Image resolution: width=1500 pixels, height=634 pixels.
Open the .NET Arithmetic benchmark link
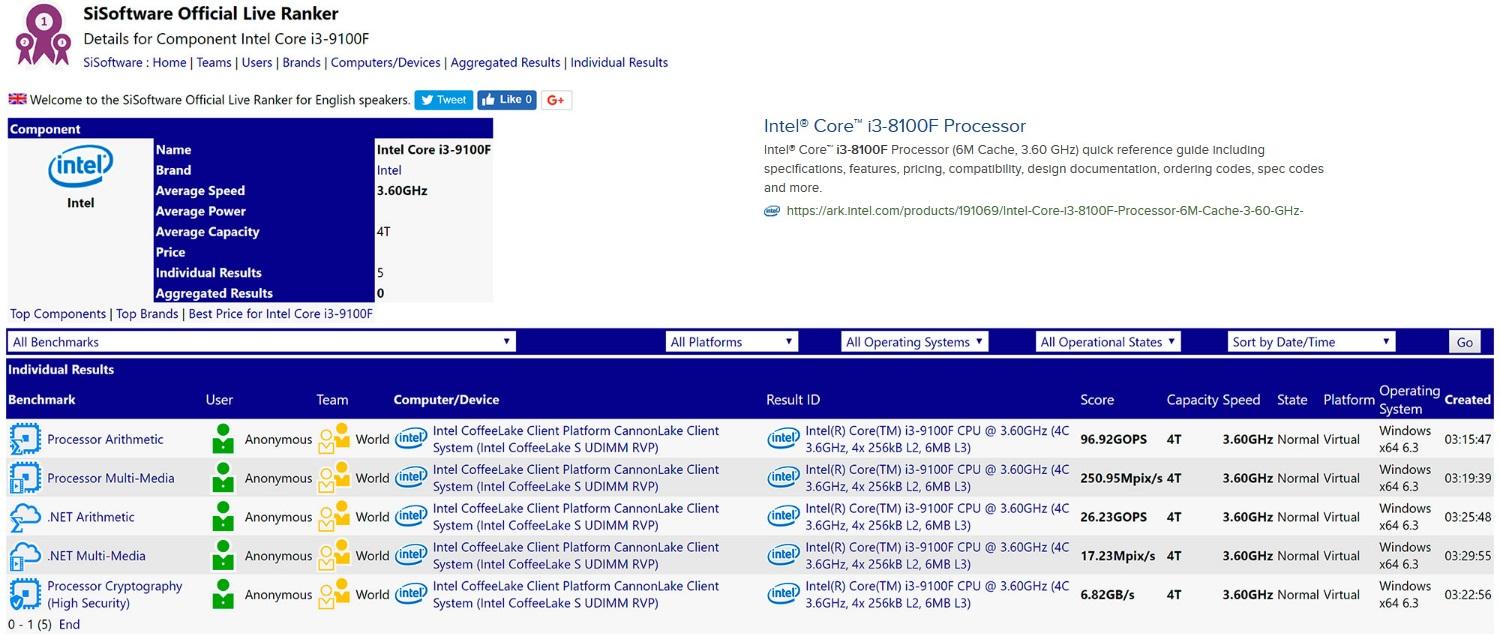coord(91,517)
